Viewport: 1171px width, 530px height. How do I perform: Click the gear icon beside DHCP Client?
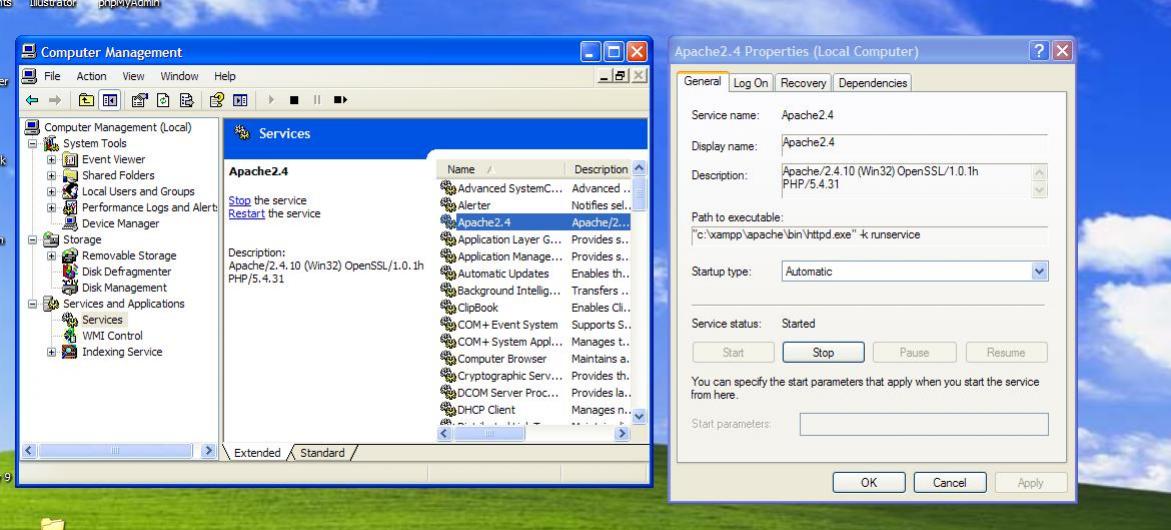pos(448,409)
